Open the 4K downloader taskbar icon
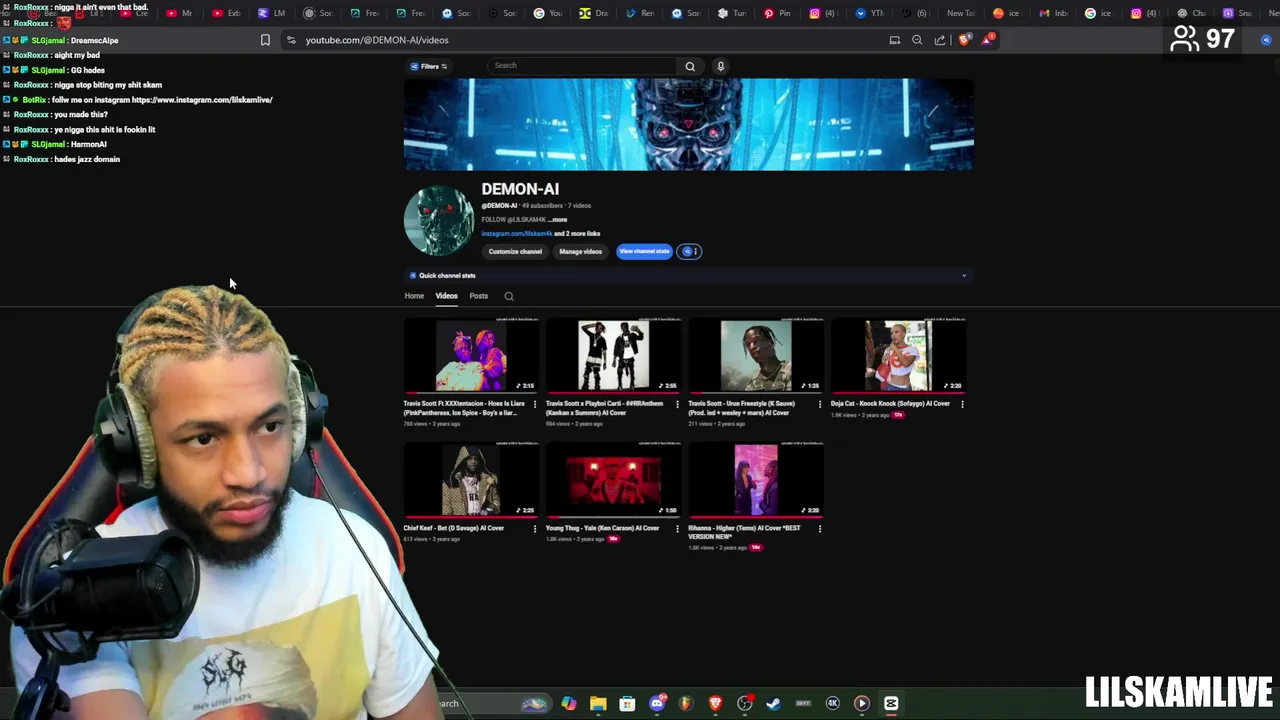This screenshot has width=1280, height=720. [832, 704]
